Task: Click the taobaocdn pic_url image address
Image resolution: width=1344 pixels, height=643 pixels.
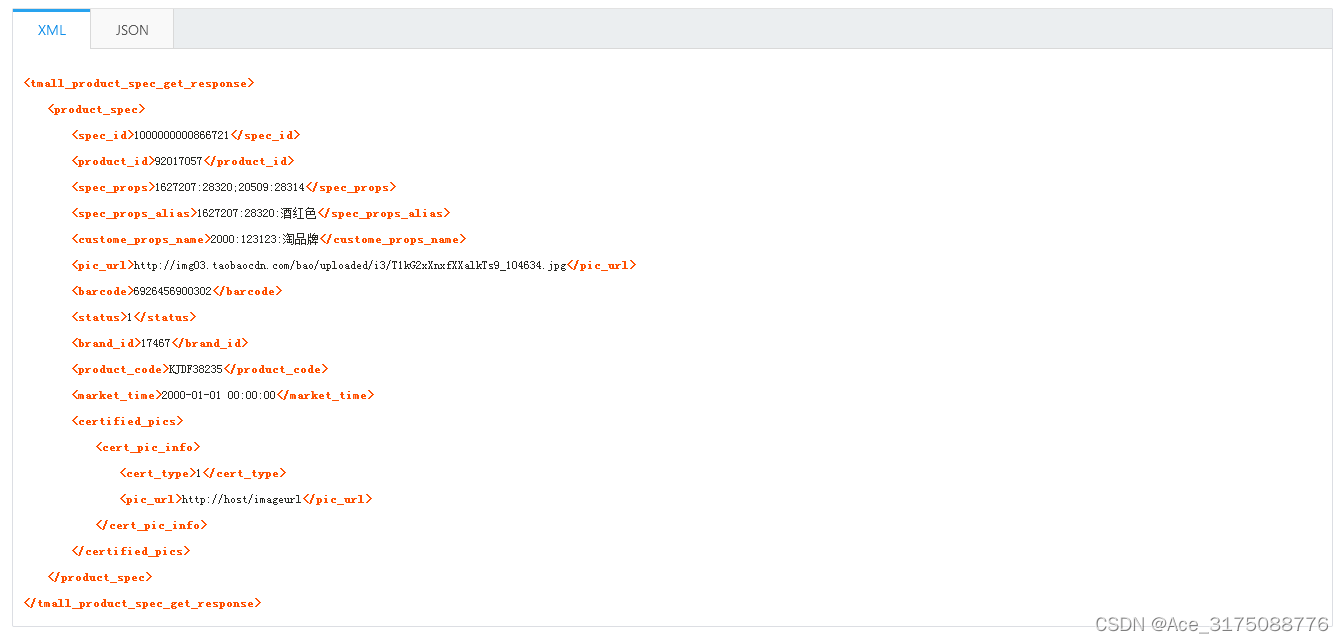Action: point(350,265)
